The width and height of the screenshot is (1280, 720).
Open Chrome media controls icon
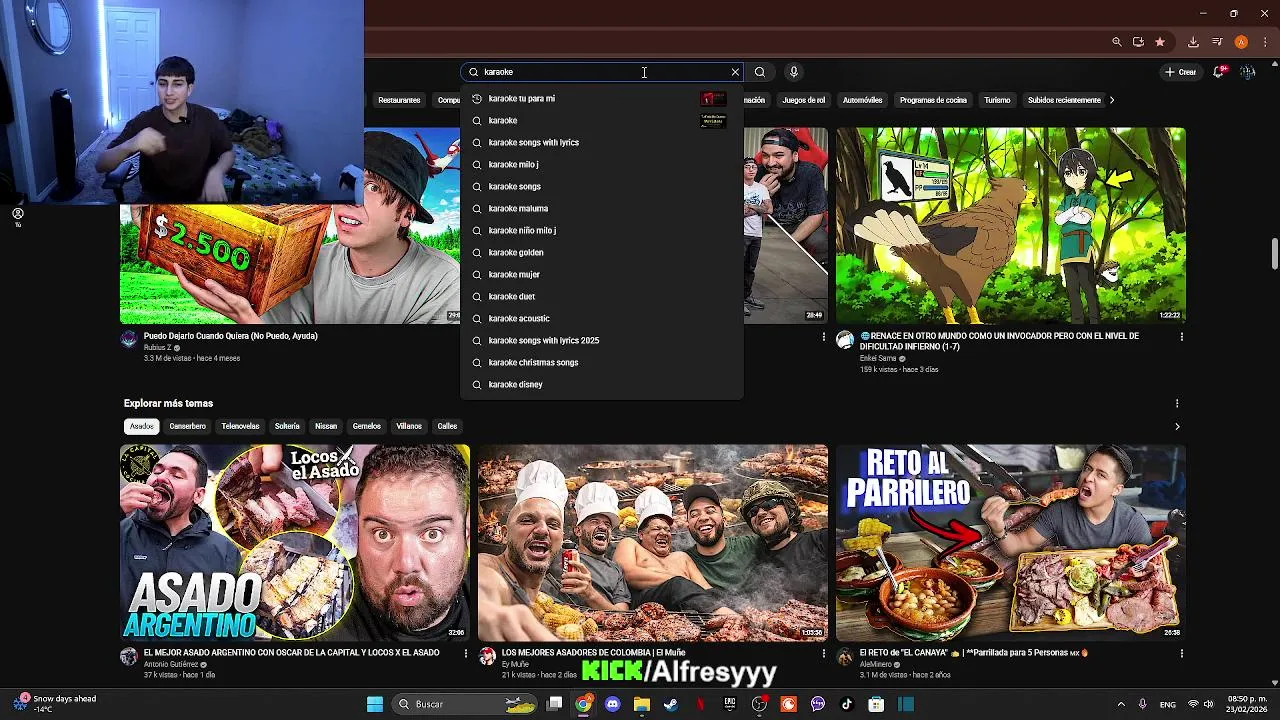1217,42
